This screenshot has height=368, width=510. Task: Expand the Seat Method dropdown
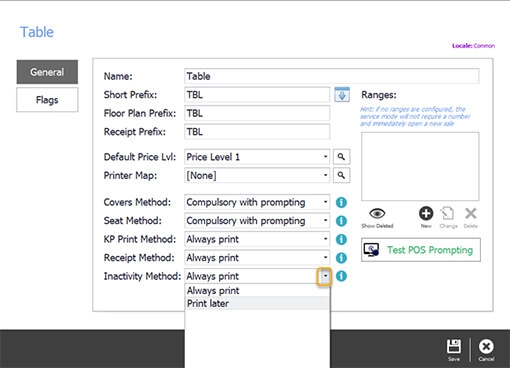click(325, 221)
